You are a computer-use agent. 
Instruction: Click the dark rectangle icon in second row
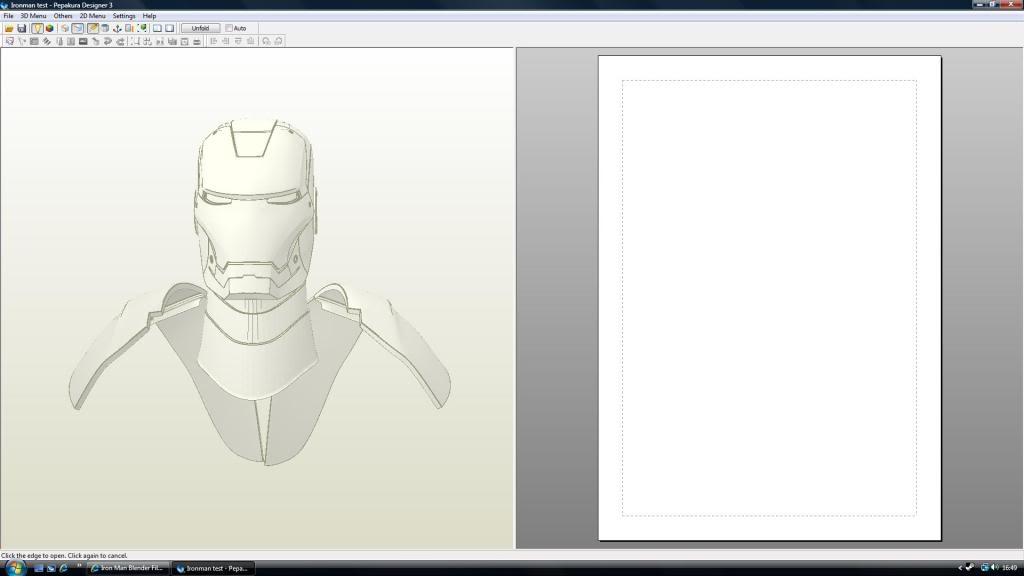pyautogui.click(x=83, y=41)
